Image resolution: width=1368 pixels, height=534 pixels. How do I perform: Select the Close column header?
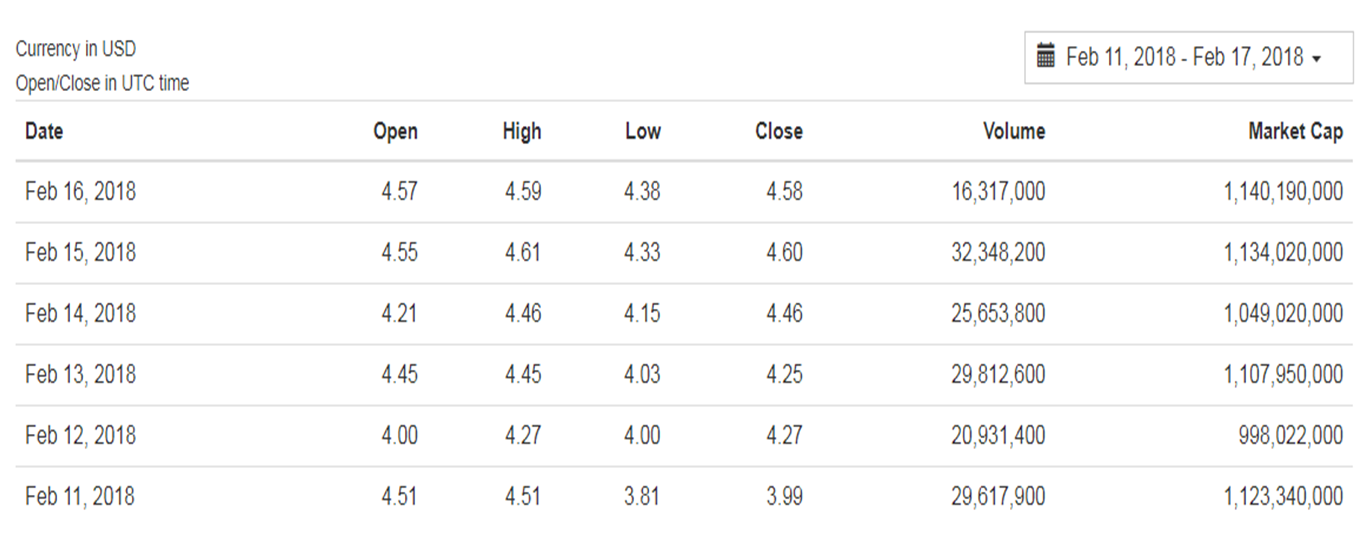coord(779,131)
